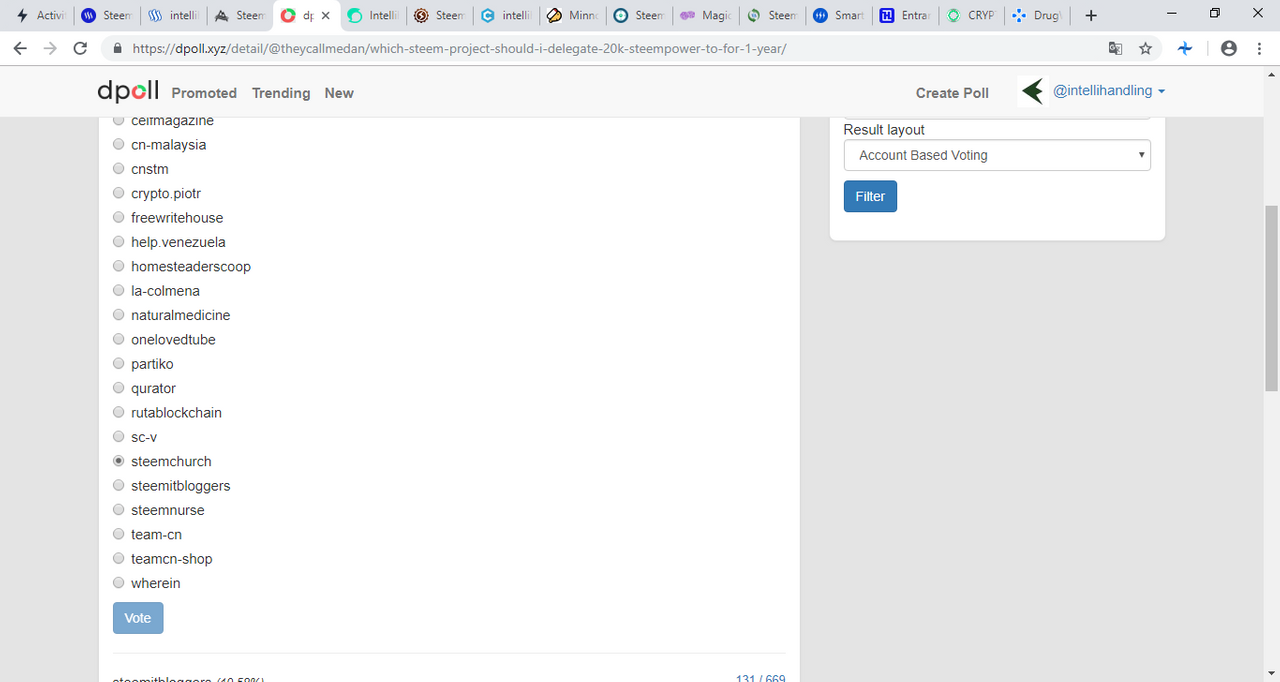Viewport: 1280px width, 682px height.
Task: View site security lock info
Action: tap(117, 48)
